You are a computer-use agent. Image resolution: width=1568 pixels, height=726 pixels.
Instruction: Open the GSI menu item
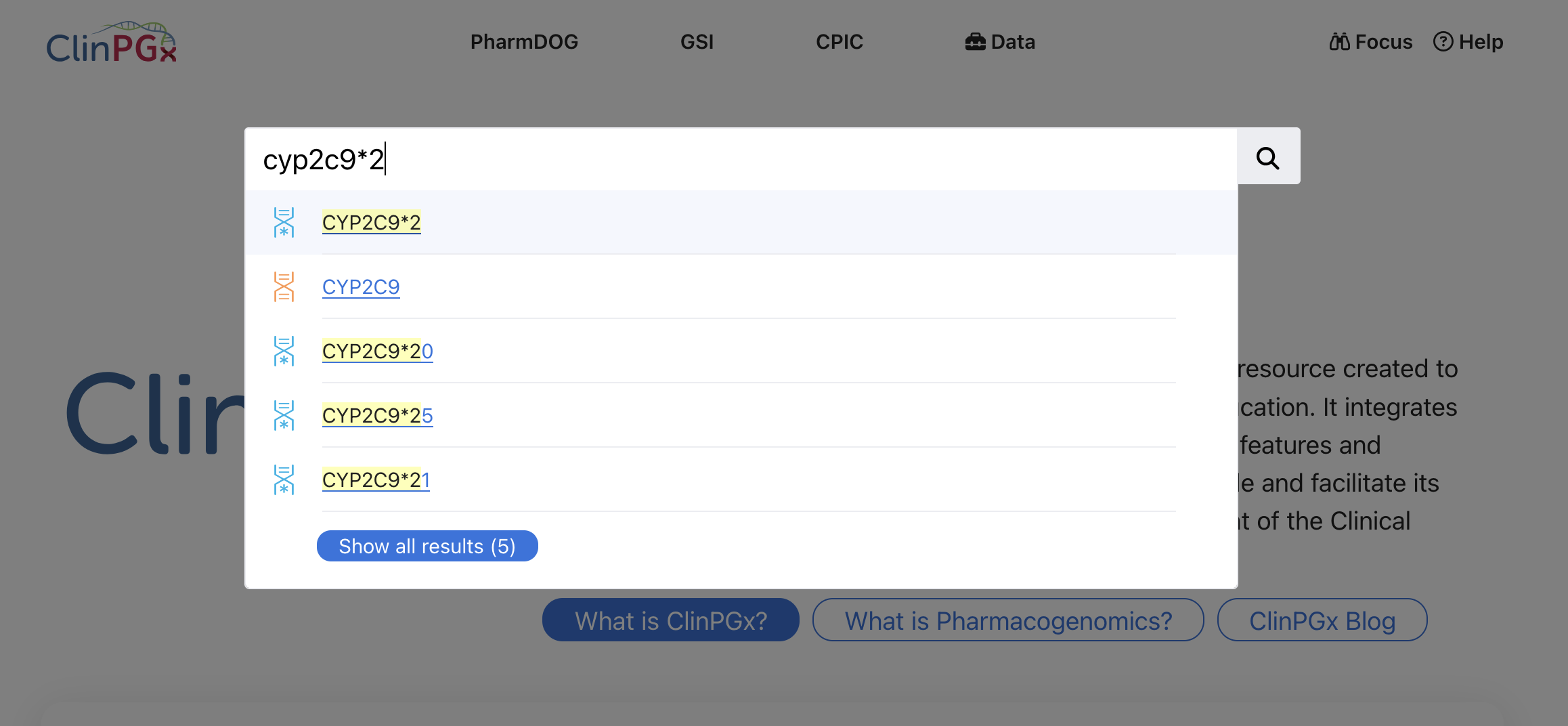pos(697,42)
